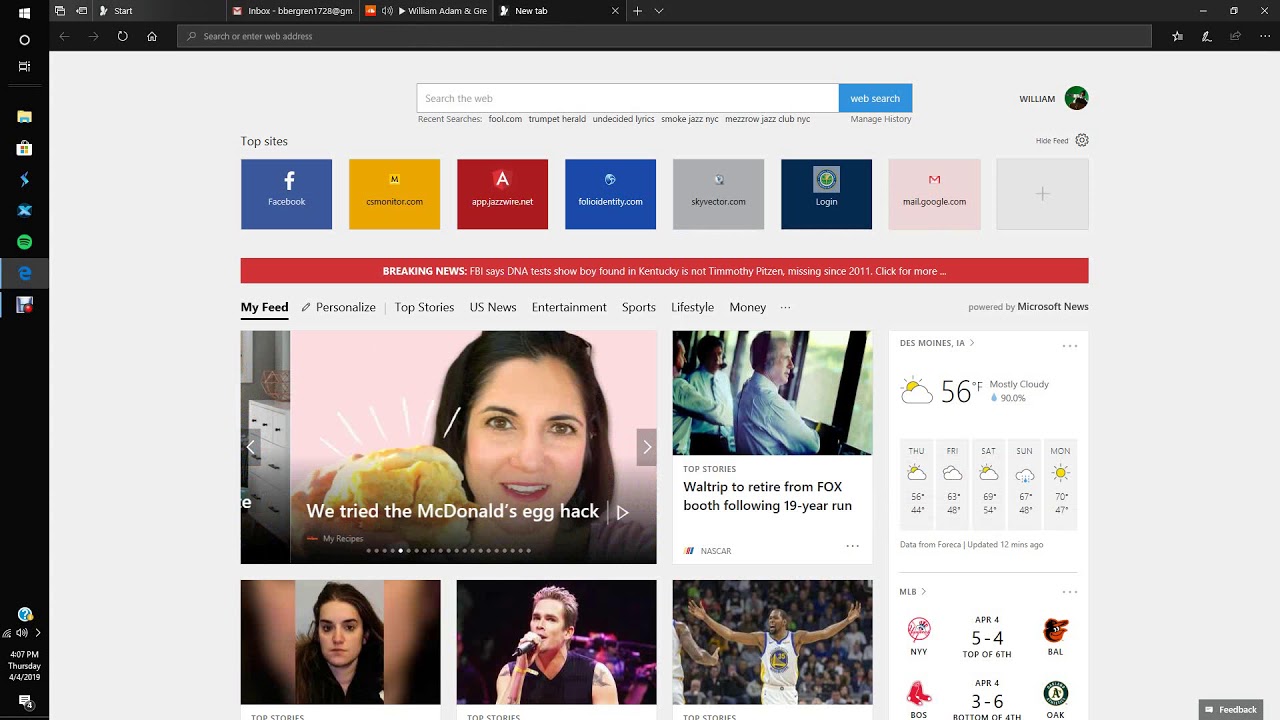Image resolution: width=1280 pixels, height=720 pixels.
Task: Mute the William Adam tab audio
Action: coord(386,11)
